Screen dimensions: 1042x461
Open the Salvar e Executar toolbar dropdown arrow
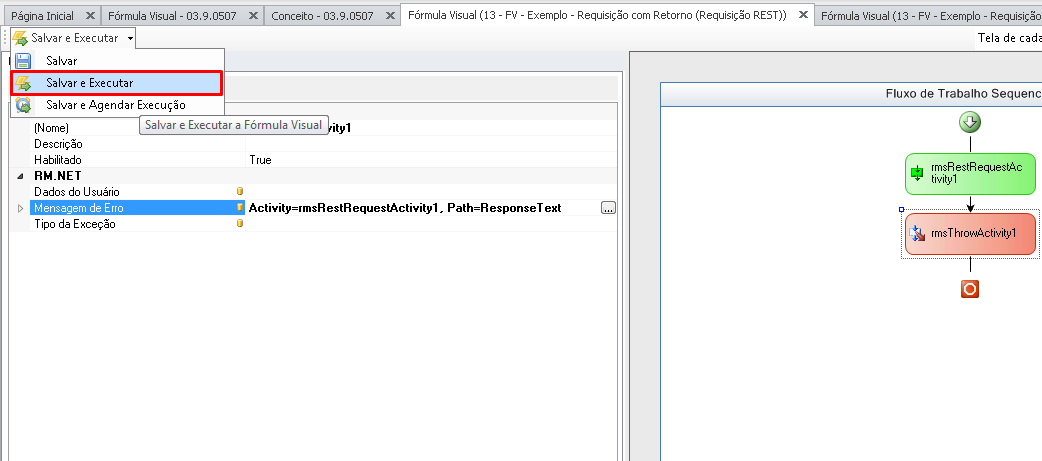pyautogui.click(x=130, y=39)
